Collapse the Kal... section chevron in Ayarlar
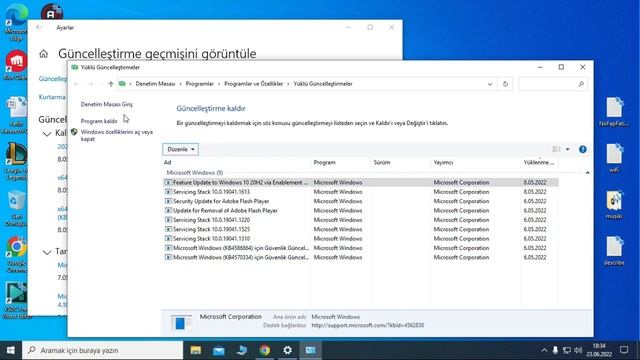 click(x=47, y=133)
